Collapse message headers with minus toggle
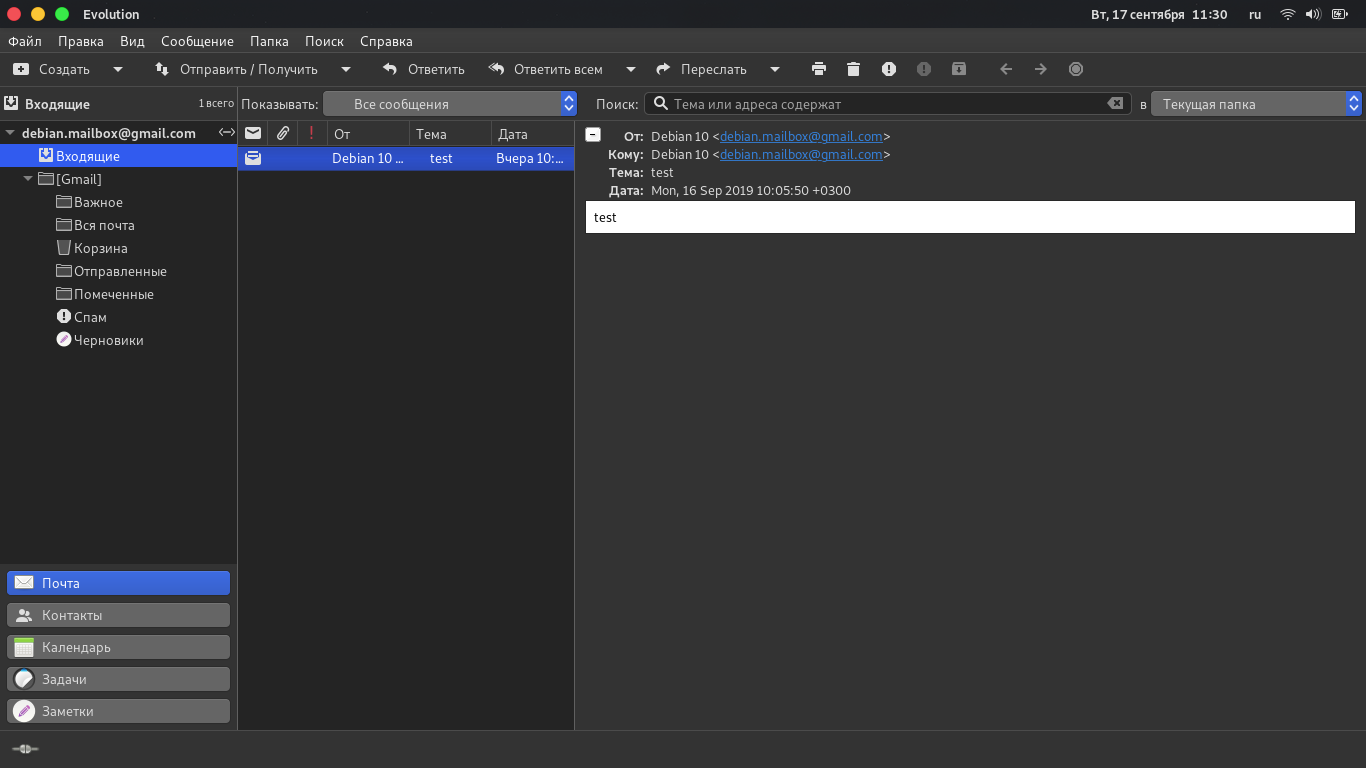 pyautogui.click(x=593, y=135)
